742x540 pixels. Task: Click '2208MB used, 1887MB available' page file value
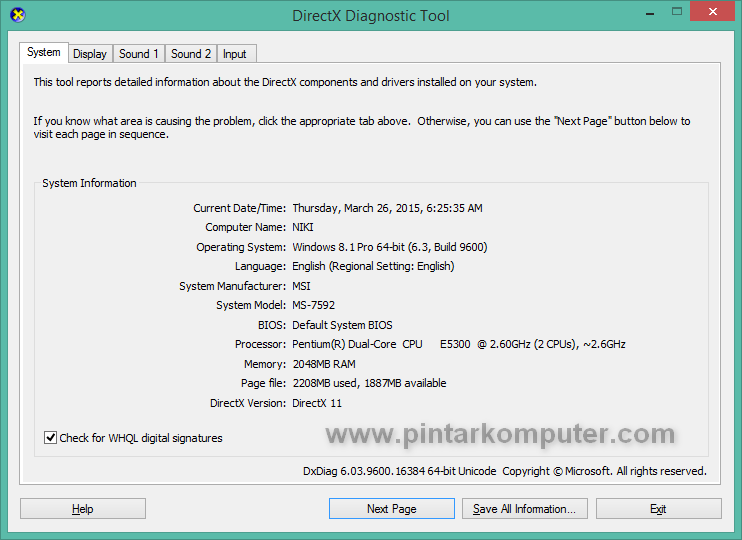pyautogui.click(x=370, y=383)
